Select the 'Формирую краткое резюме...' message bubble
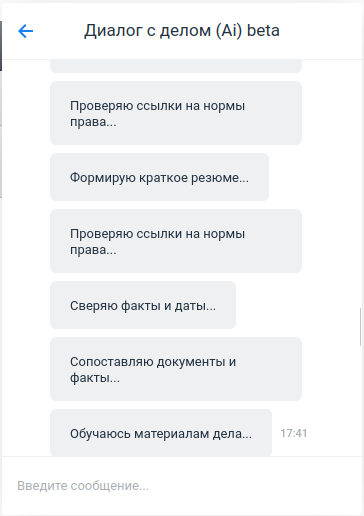 pos(159,177)
